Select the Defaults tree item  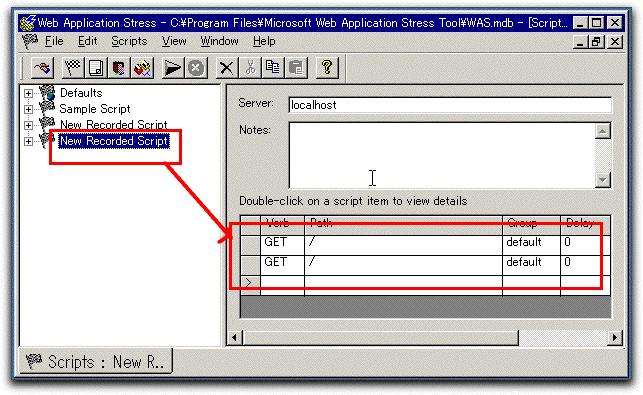tap(81, 93)
